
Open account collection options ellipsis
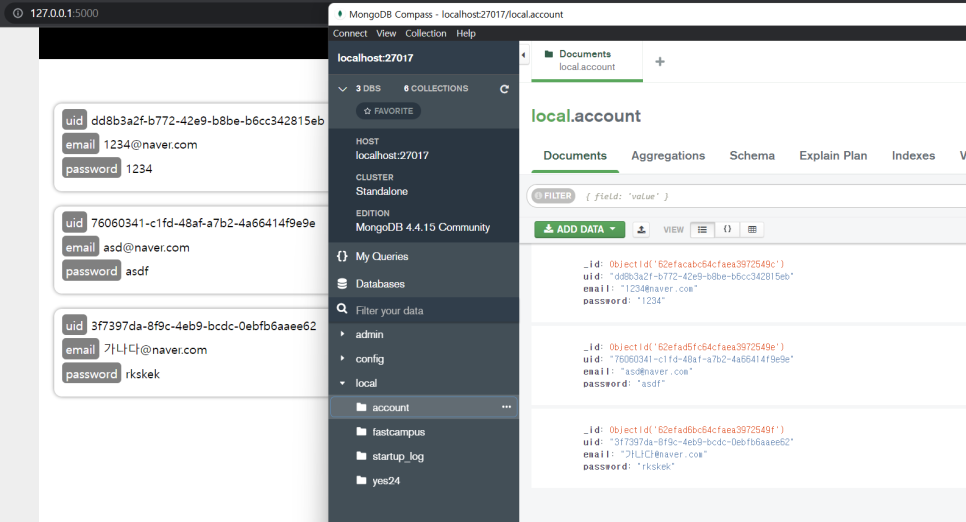(x=506, y=407)
